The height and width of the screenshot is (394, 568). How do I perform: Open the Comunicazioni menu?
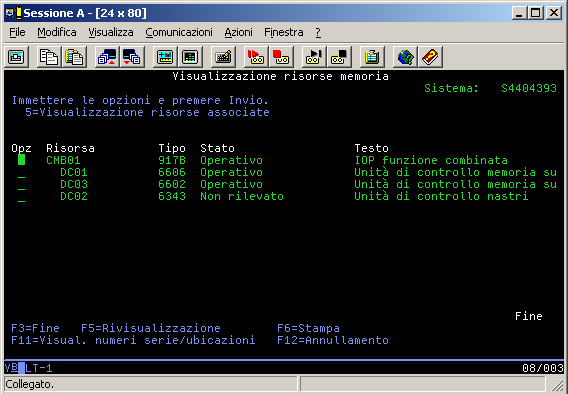point(179,32)
